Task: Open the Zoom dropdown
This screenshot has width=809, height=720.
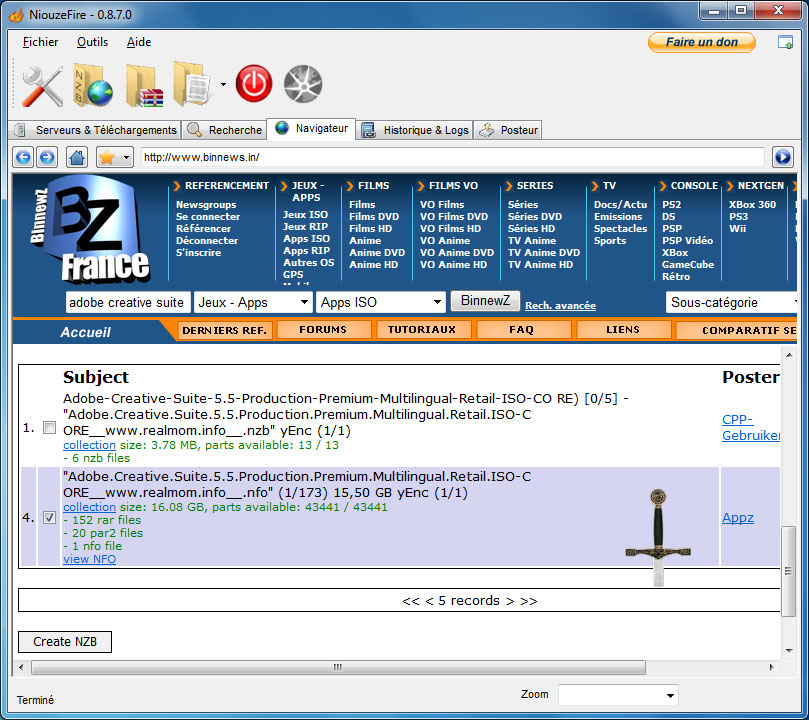Action: point(618,695)
